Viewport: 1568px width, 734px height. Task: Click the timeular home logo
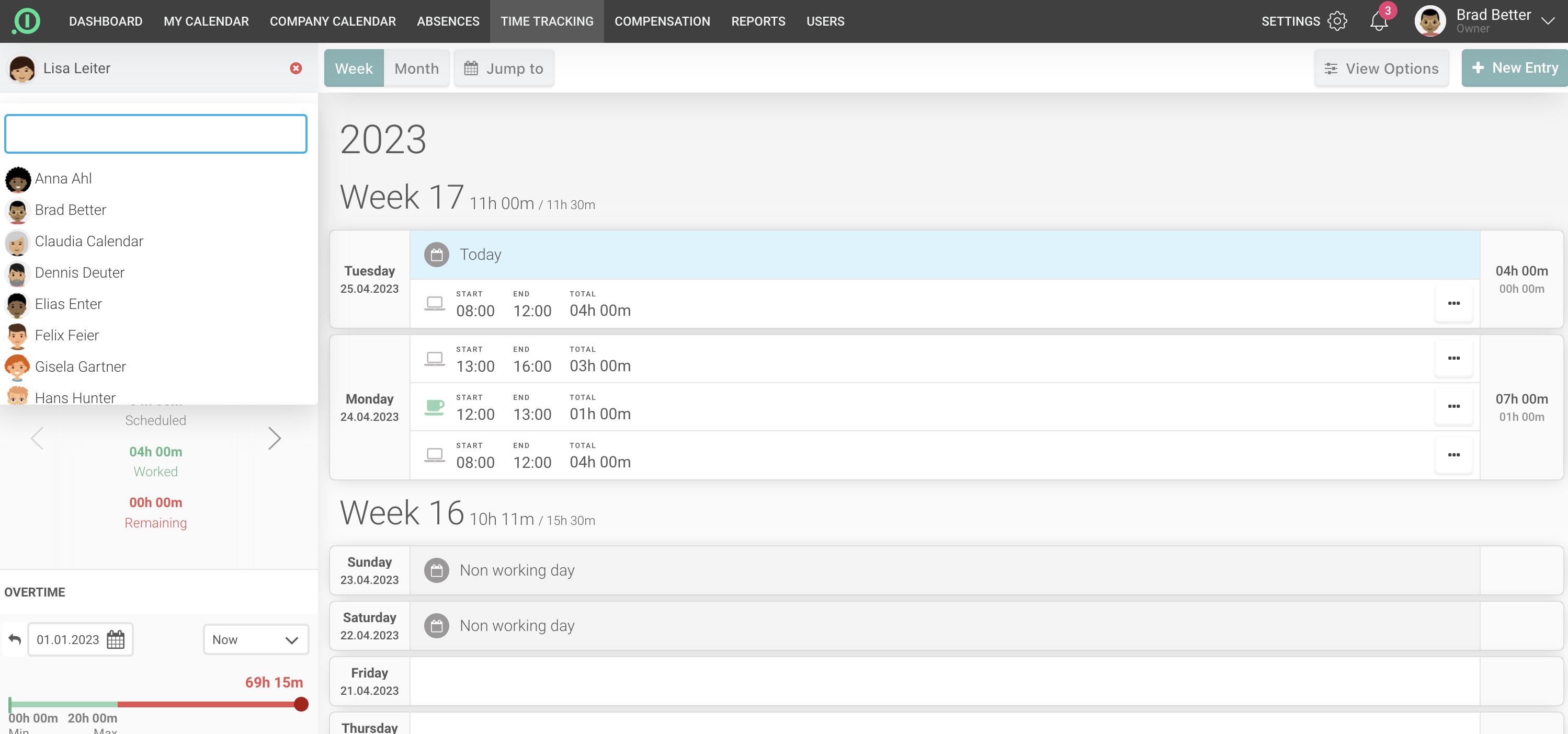26,21
